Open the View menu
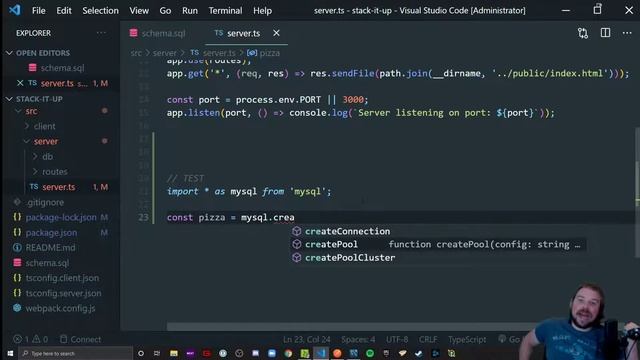This screenshot has height=360, width=640. [x=139, y=11]
